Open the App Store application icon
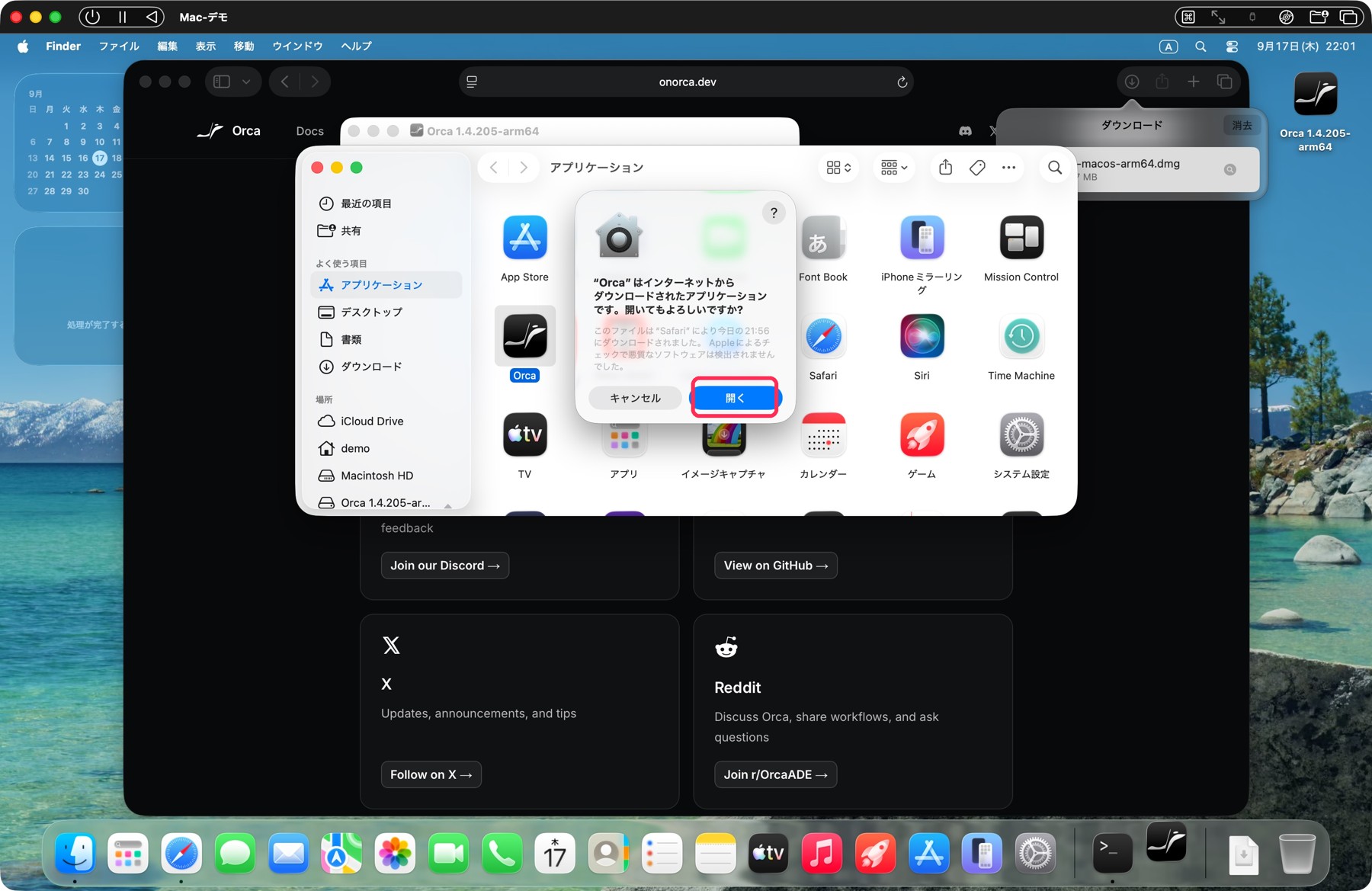Screen dimensions: 1372x891 (x=524, y=237)
